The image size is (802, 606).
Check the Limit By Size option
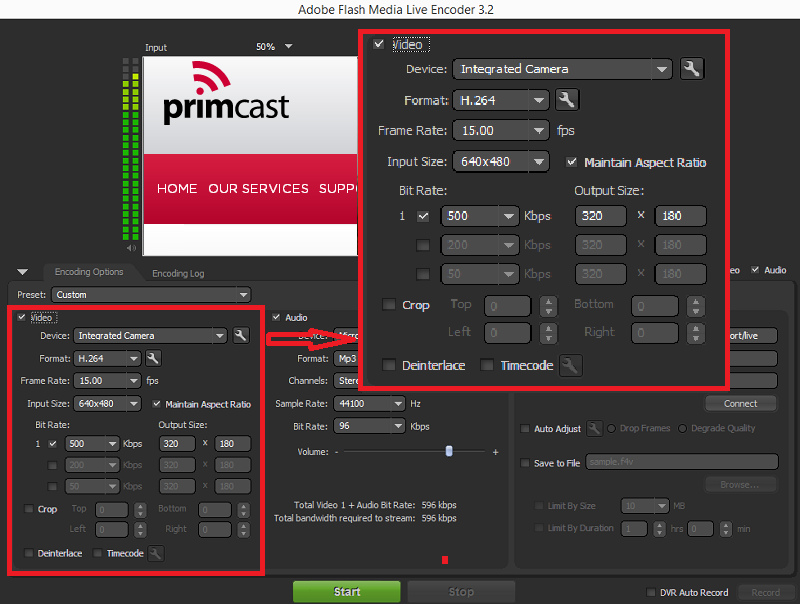(539, 506)
